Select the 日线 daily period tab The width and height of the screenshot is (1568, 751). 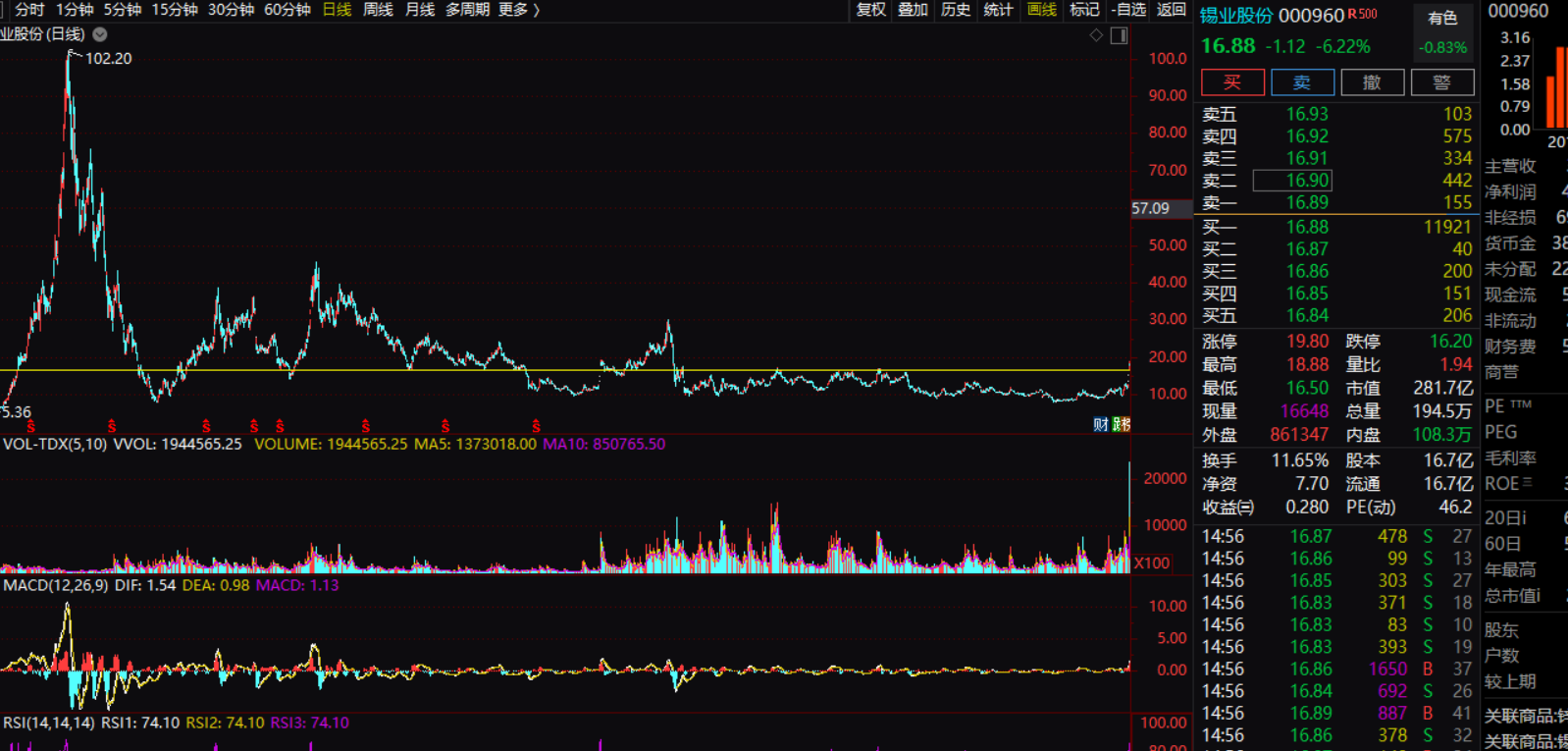tap(337, 10)
